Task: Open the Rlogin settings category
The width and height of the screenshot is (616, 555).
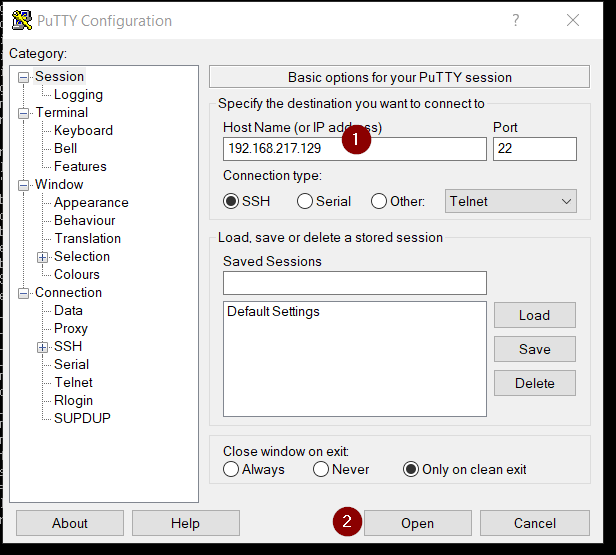Action: [73, 401]
